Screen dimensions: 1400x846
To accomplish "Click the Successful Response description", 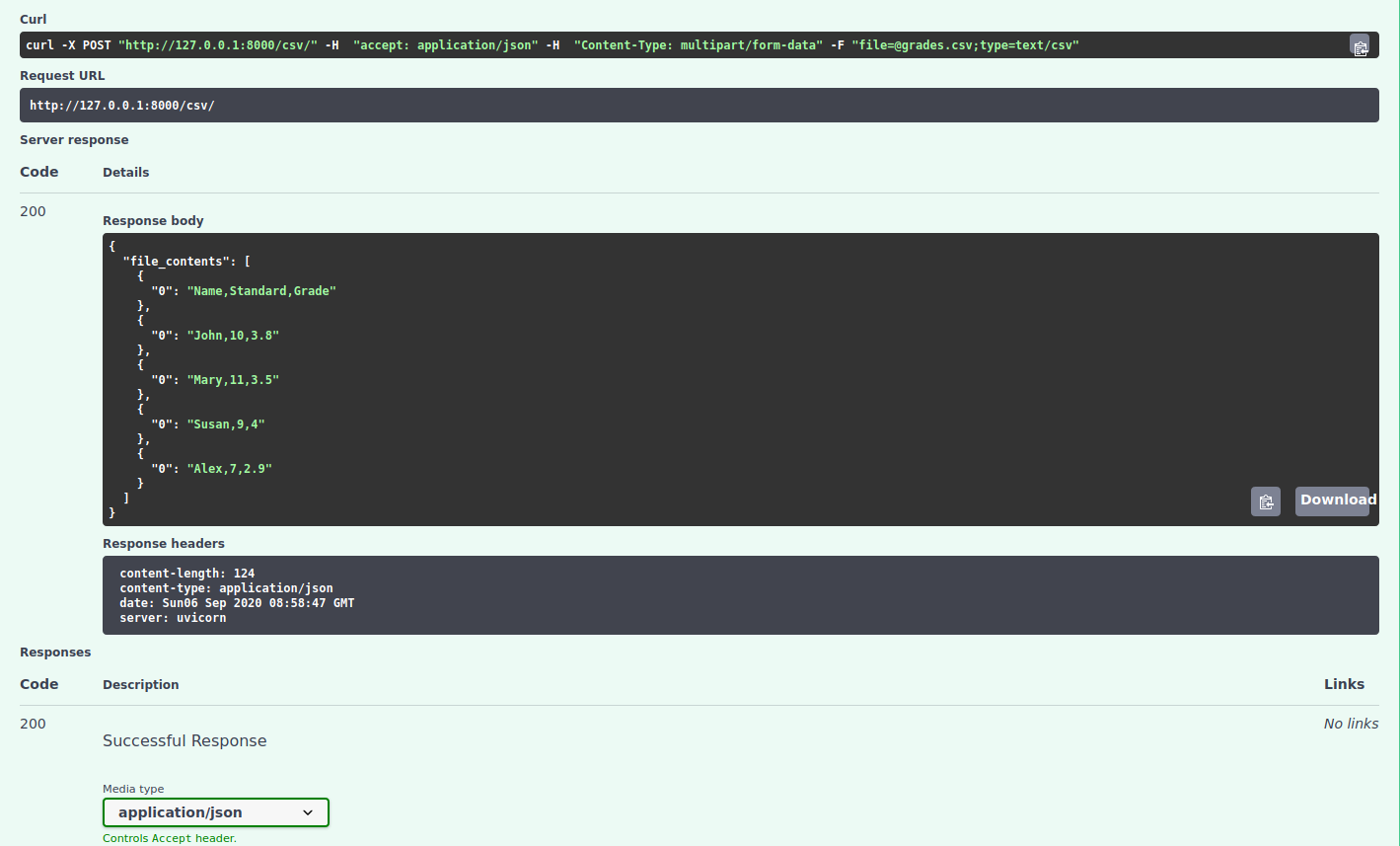I will pos(184,739).
